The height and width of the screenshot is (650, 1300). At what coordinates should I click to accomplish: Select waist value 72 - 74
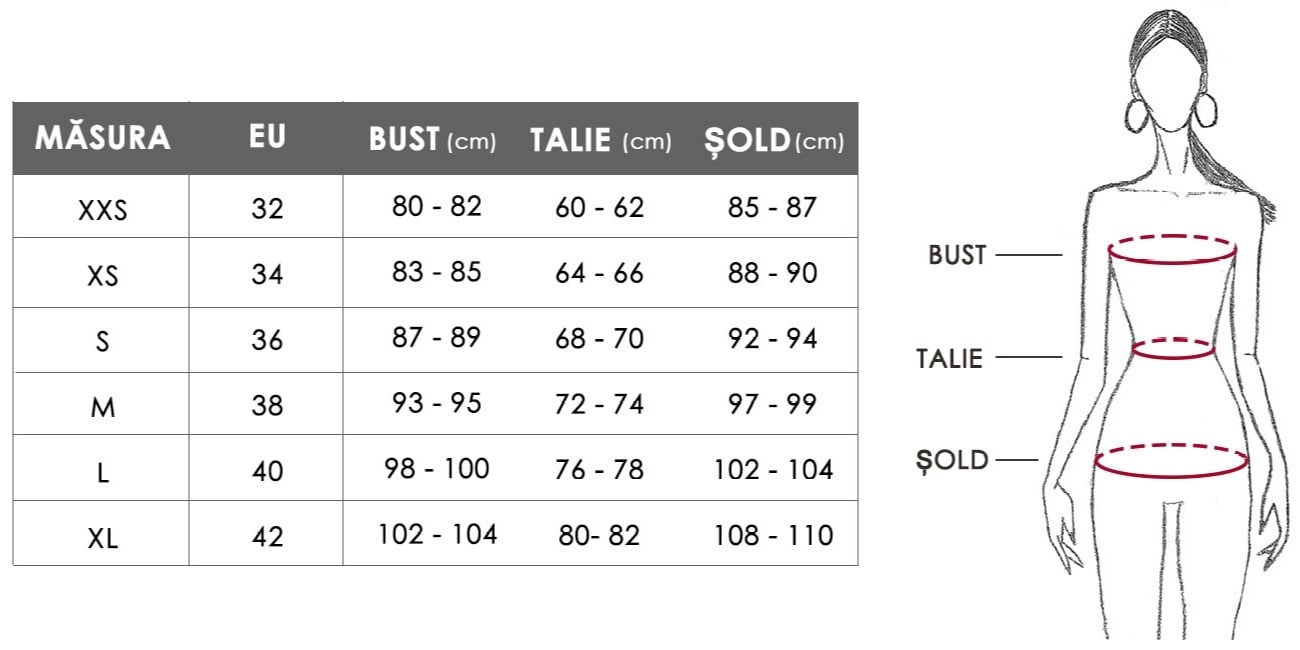click(x=600, y=404)
